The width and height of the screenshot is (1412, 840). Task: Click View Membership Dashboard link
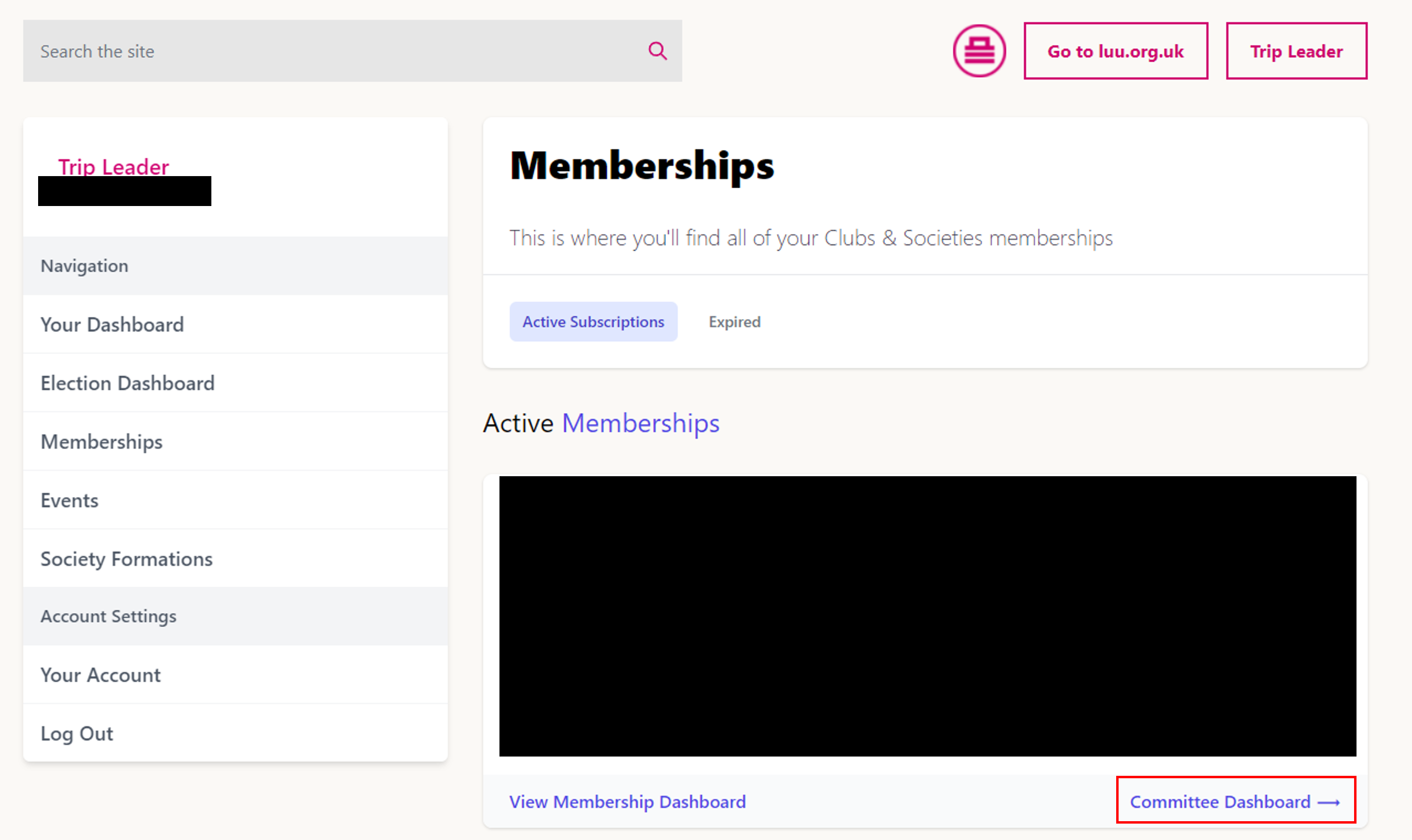[627, 801]
